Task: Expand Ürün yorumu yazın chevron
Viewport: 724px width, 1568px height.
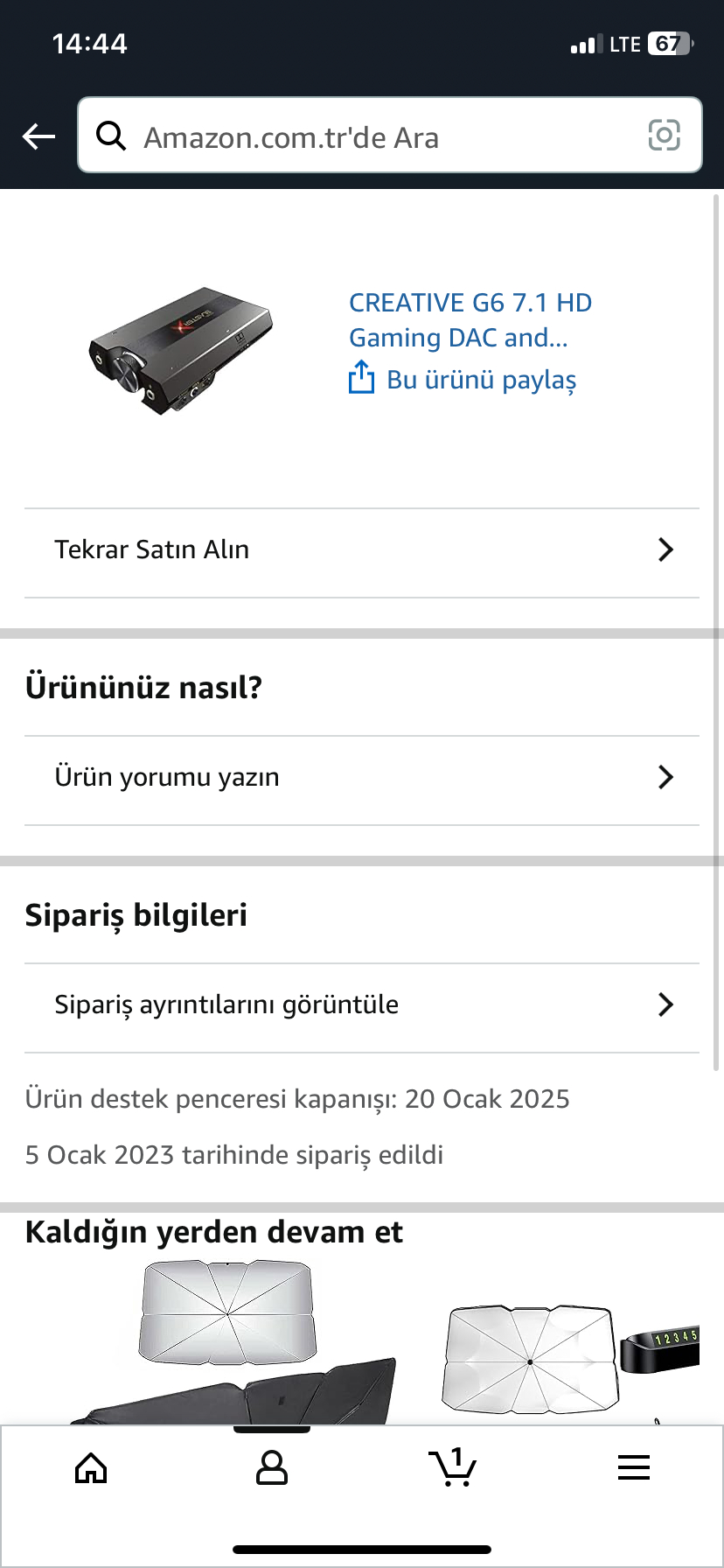Action: pyautogui.click(x=665, y=777)
